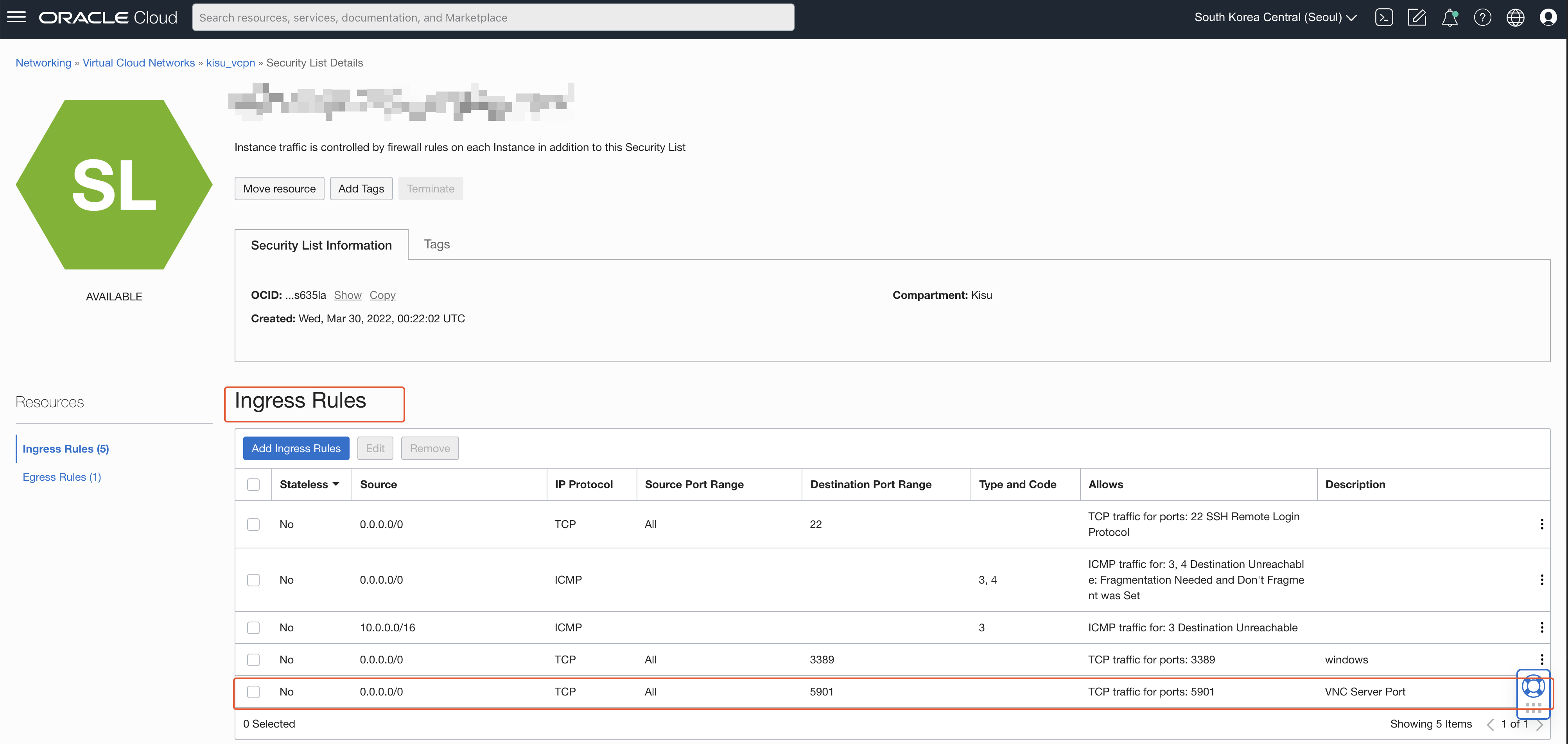Switch to the Tags tab
Image resolution: width=1568 pixels, height=744 pixels.
(436, 244)
